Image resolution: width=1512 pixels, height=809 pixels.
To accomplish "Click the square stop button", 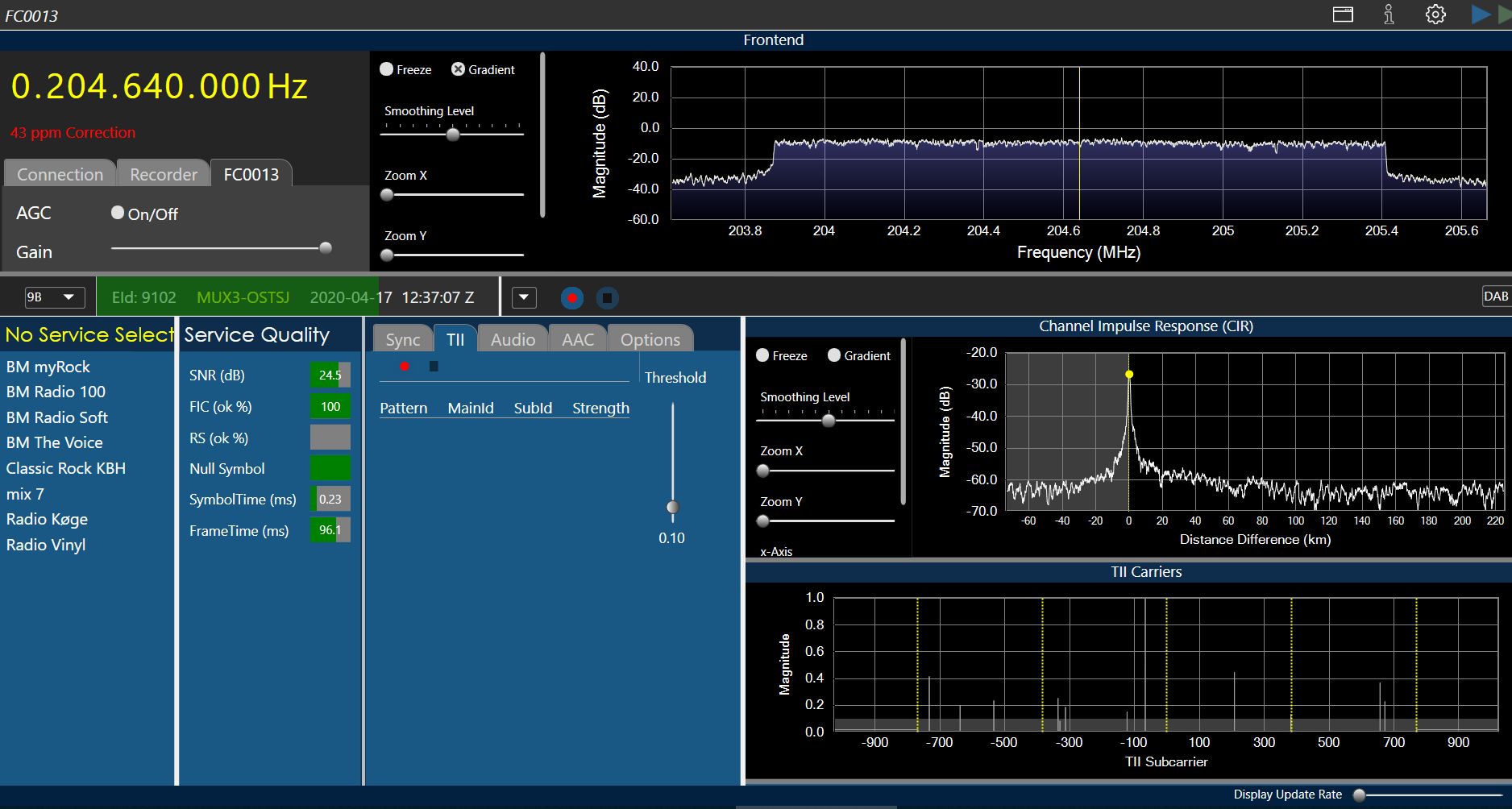I will (x=608, y=298).
